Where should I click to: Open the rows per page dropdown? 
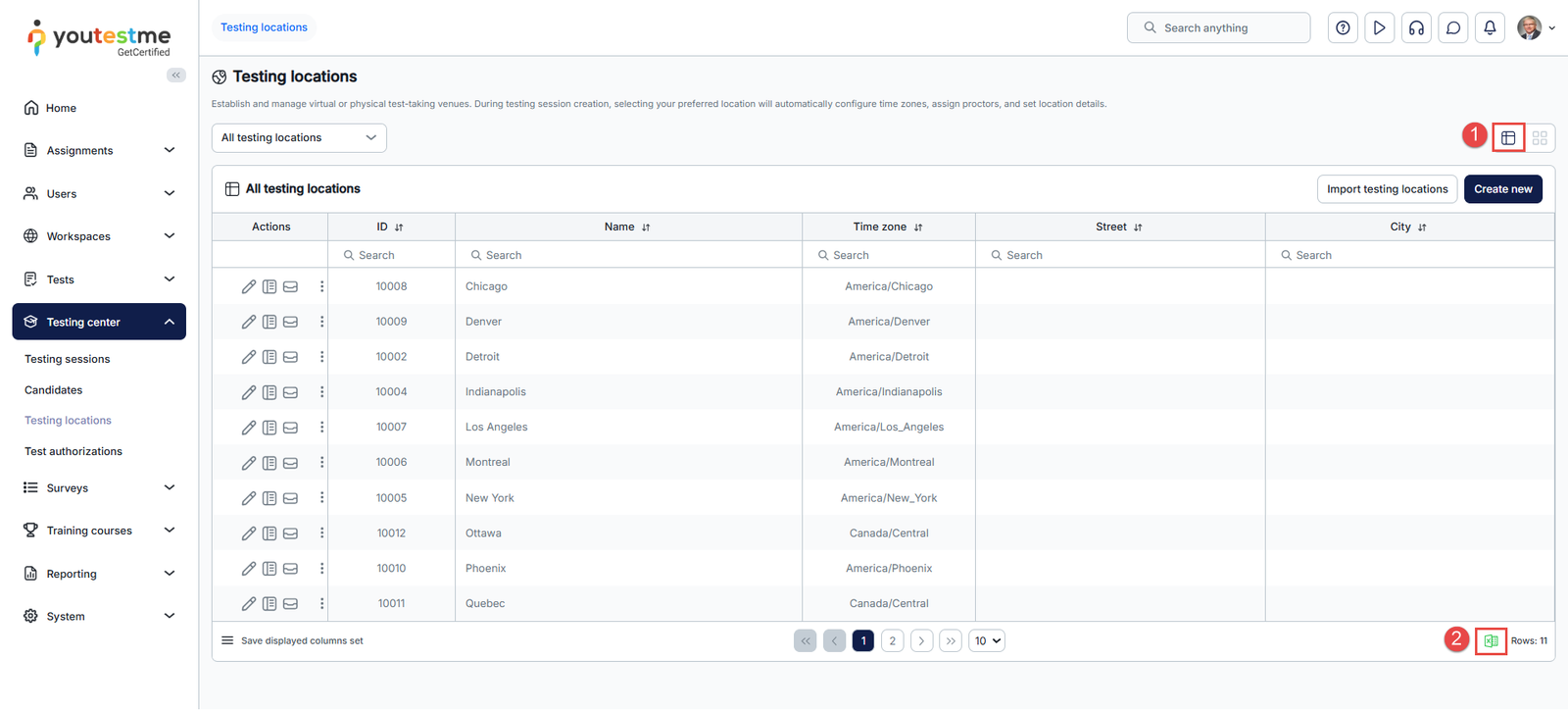pyautogui.click(x=987, y=641)
